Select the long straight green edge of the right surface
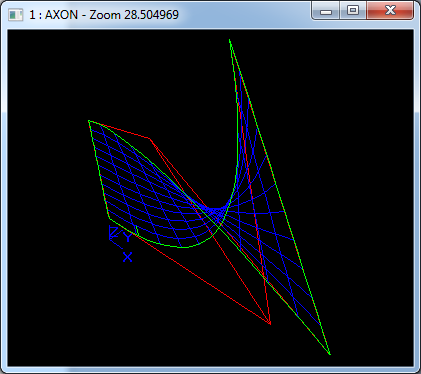Viewport: 421px width, 374px height. [280, 197]
